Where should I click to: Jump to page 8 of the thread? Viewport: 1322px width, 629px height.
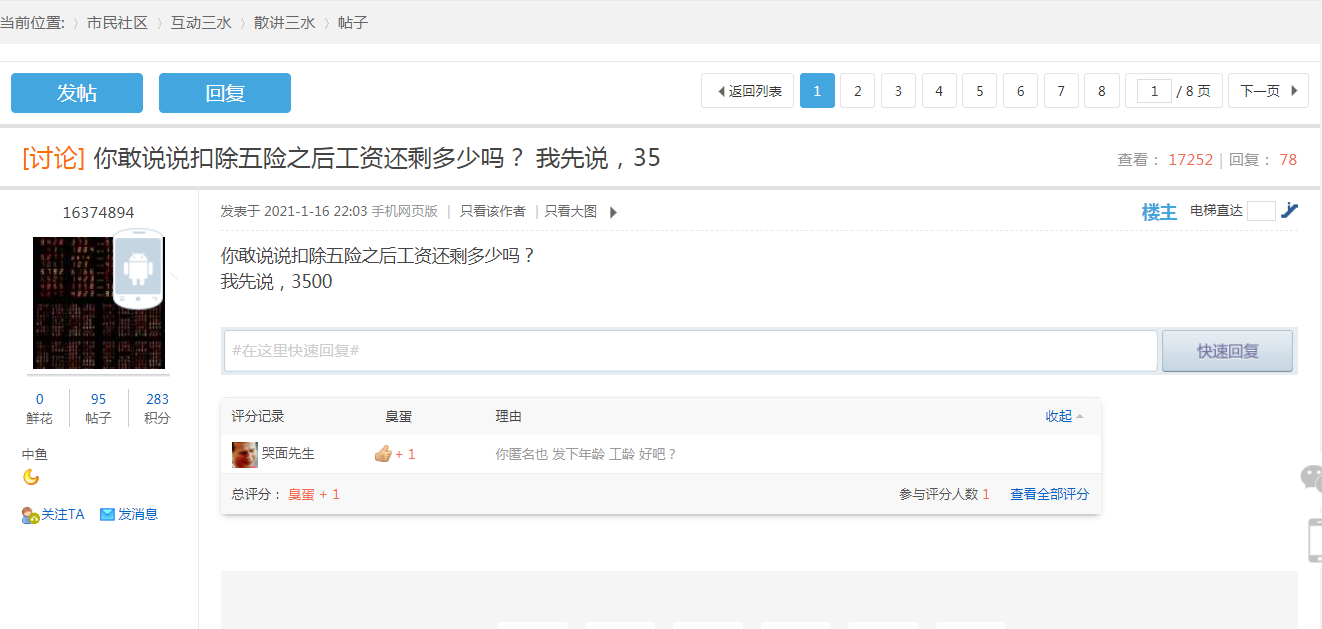coord(1101,91)
